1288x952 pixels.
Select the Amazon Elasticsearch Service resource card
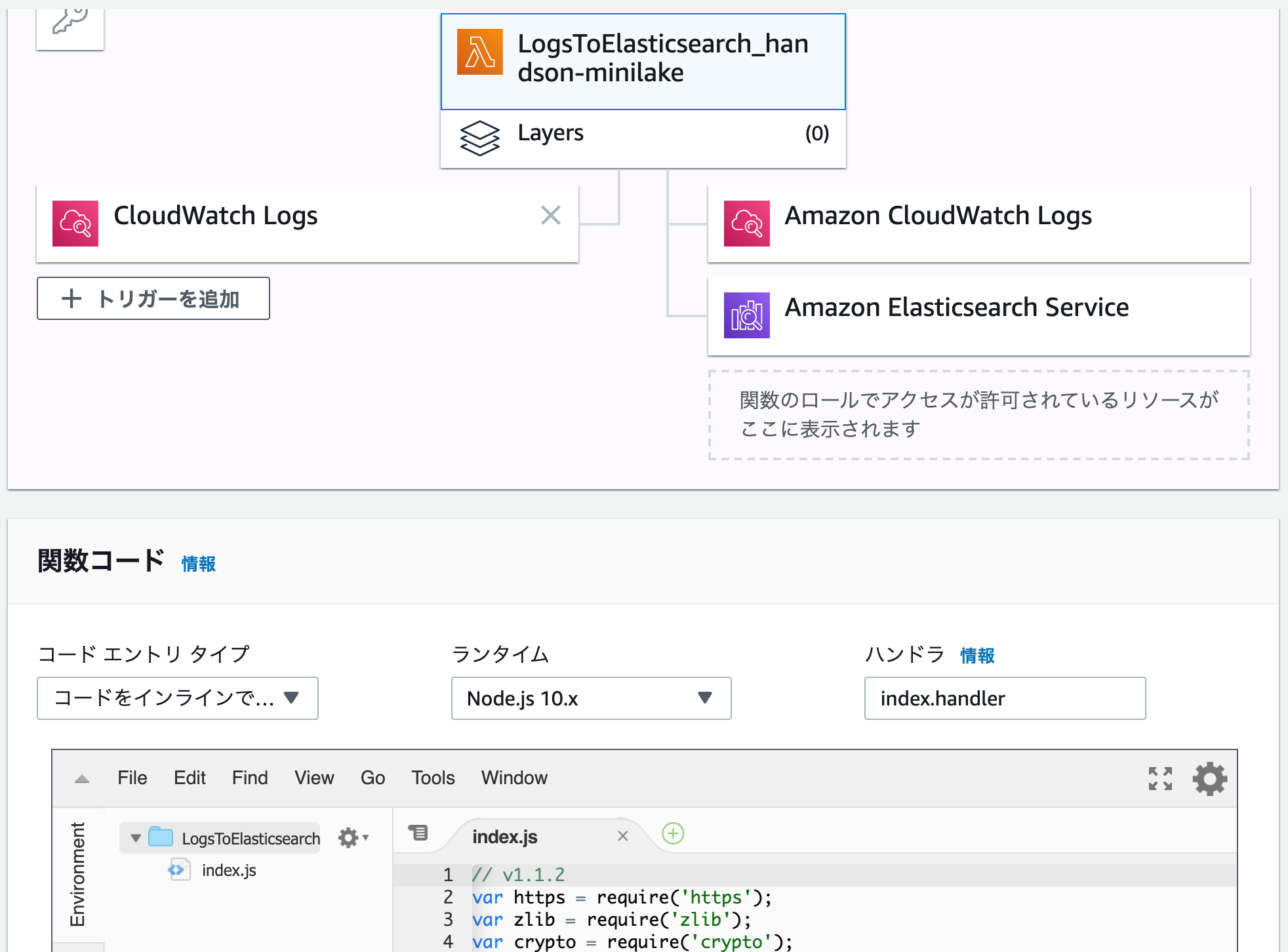pyautogui.click(x=979, y=316)
